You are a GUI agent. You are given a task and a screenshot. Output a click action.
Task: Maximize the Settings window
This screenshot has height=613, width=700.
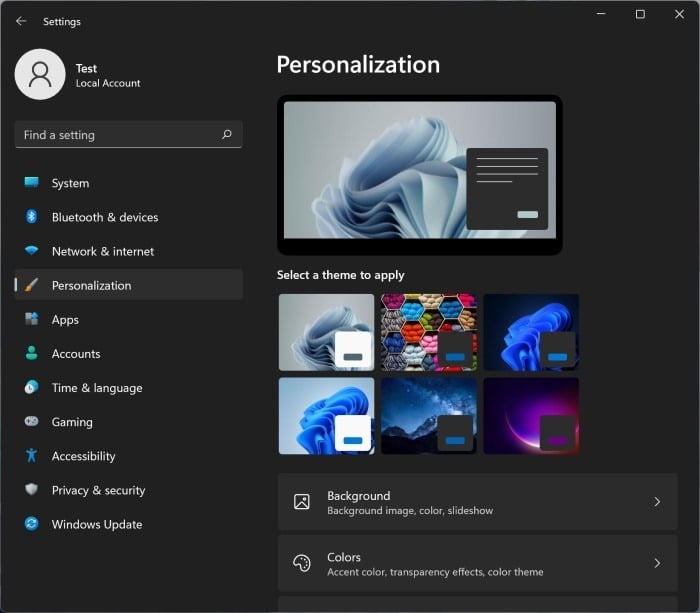point(640,14)
